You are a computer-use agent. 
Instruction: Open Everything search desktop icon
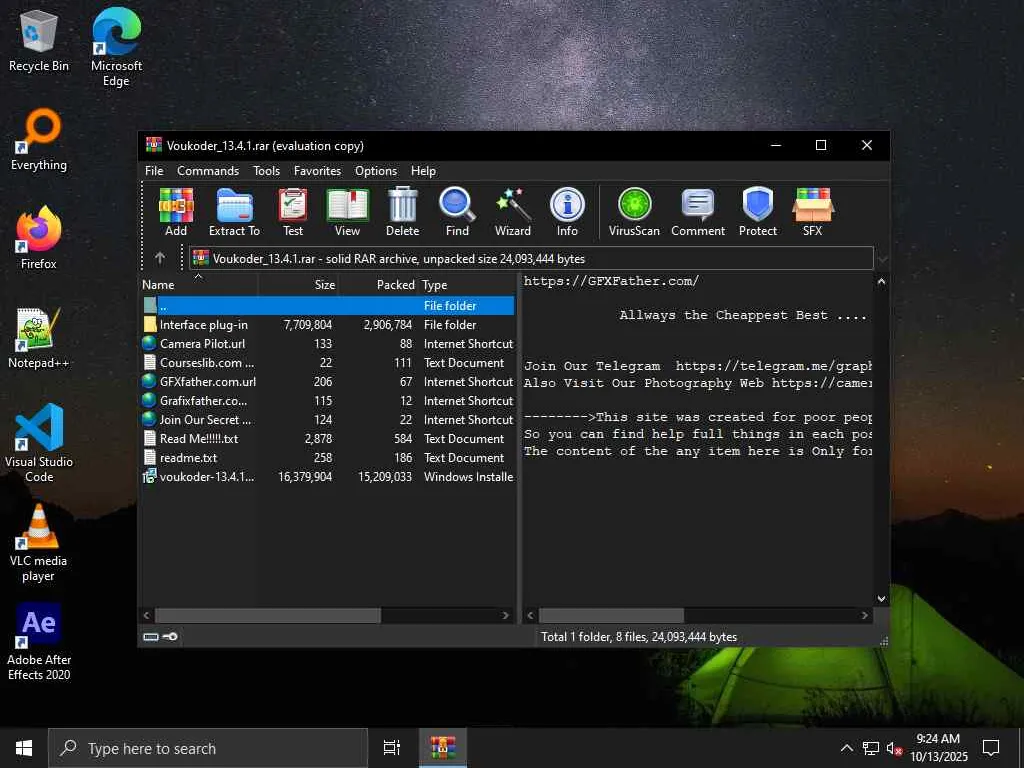click(39, 140)
